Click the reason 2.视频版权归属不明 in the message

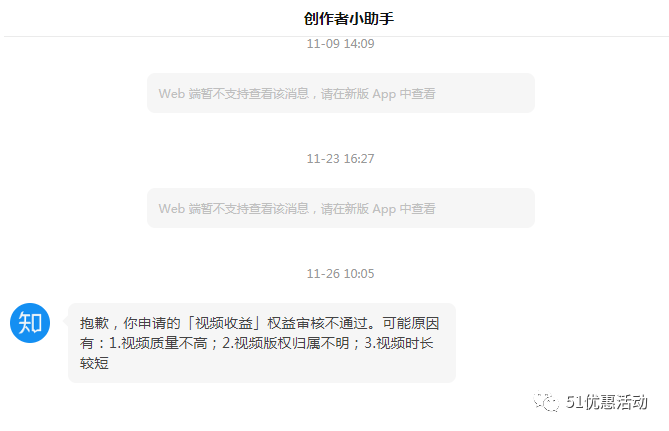(285, 343)
